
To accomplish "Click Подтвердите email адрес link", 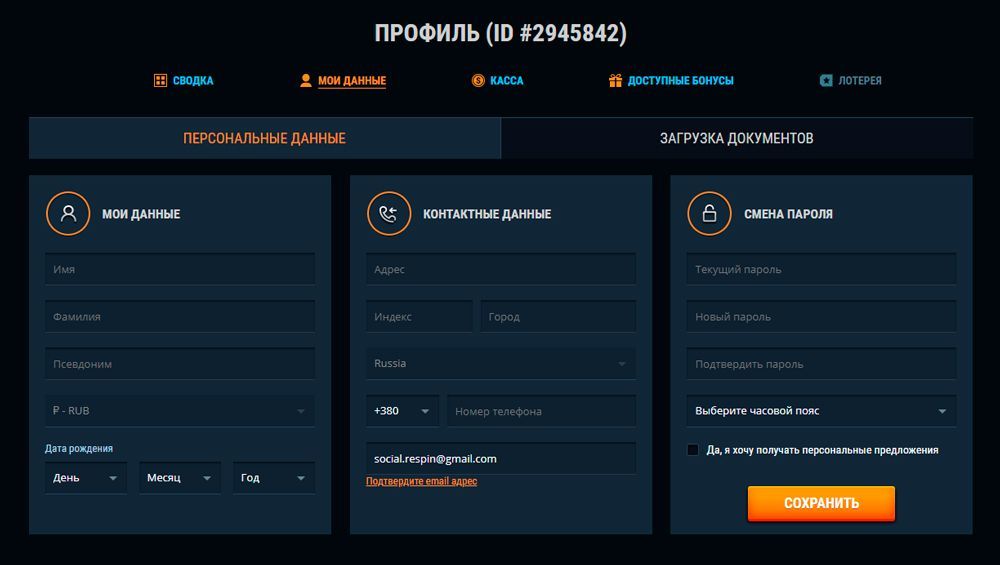I will click(422, 481).
